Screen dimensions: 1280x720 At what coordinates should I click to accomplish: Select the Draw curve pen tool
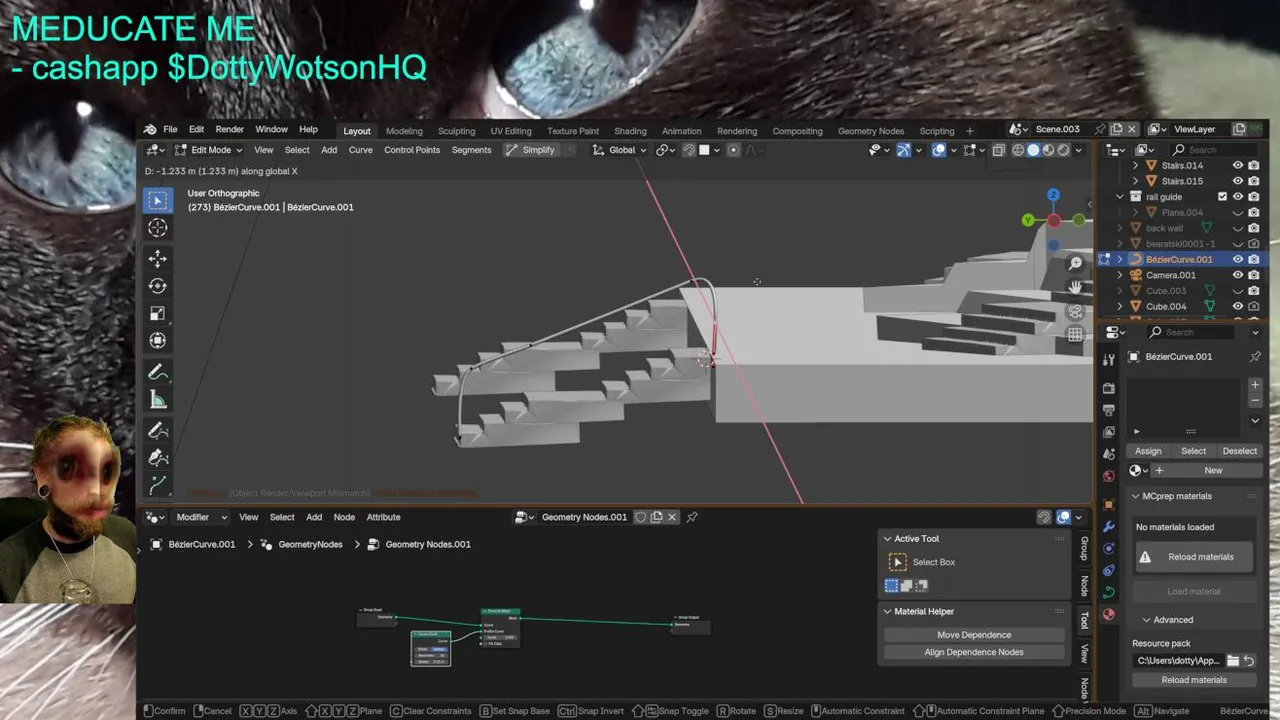tap(158, 431)
